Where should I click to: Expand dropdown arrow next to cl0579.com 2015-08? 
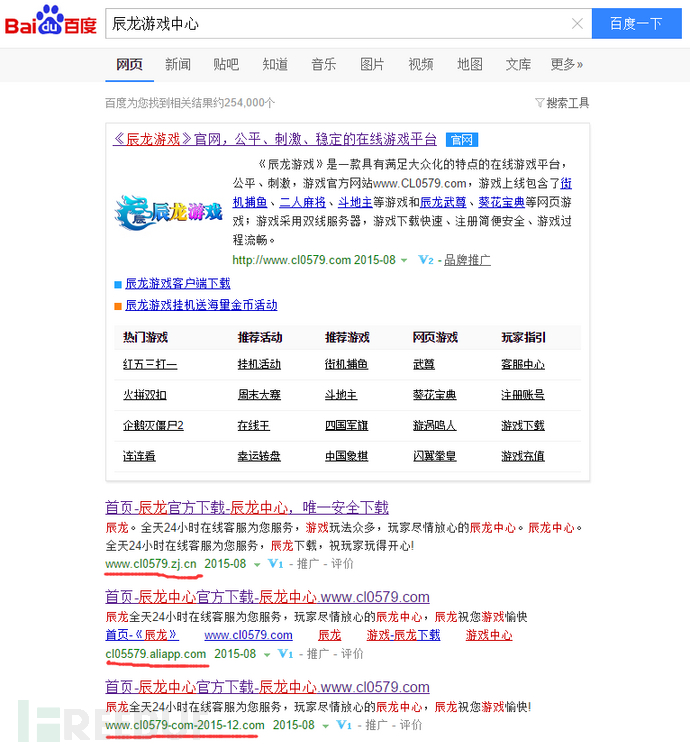(x=404, y=260)
